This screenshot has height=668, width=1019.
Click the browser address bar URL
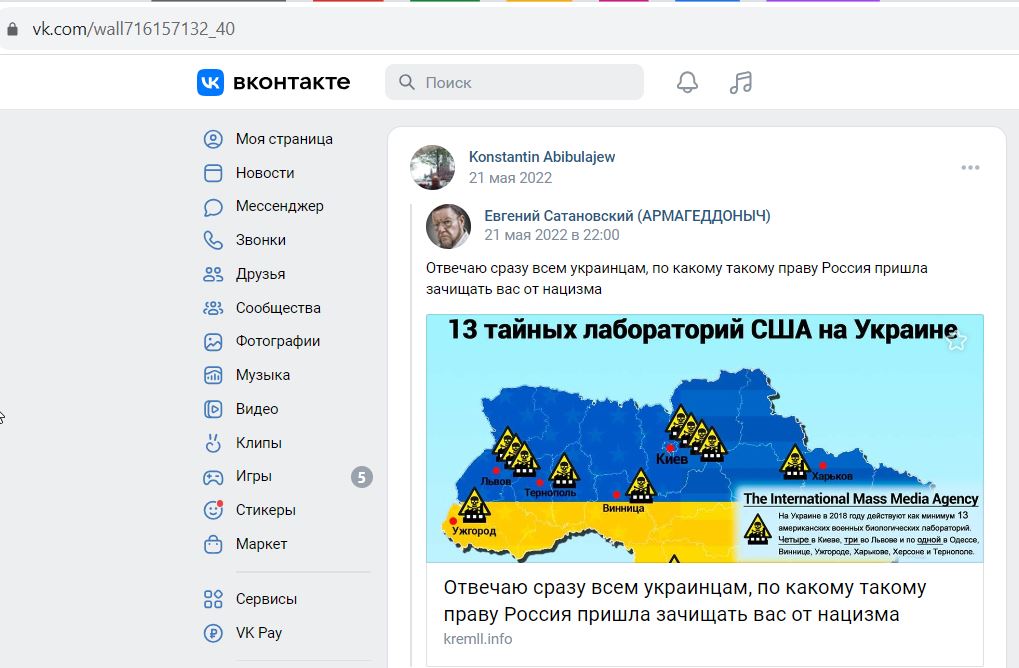tap(134, 29)
